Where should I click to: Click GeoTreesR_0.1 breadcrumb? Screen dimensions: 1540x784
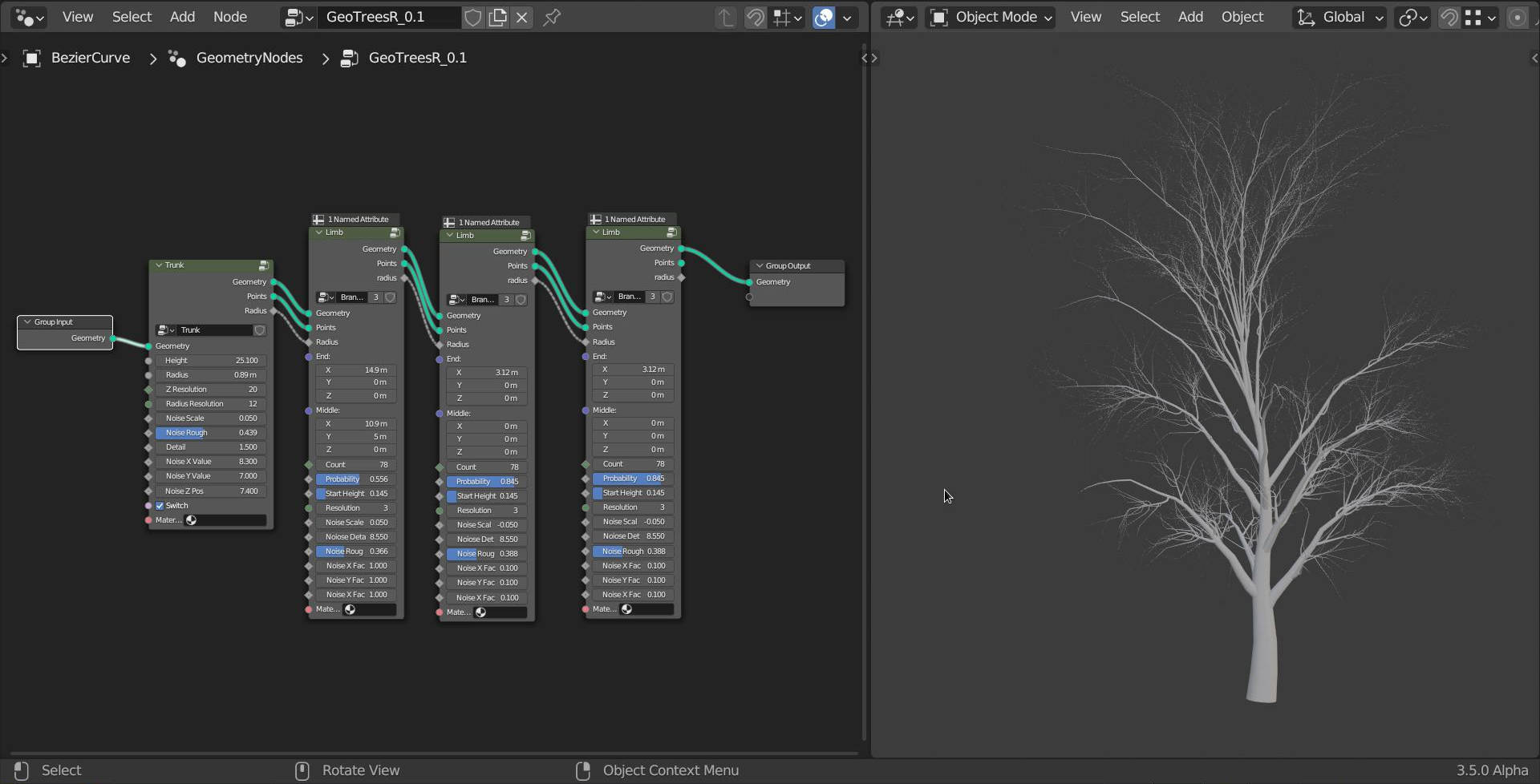pyautogui.click(x=417, y=58)
